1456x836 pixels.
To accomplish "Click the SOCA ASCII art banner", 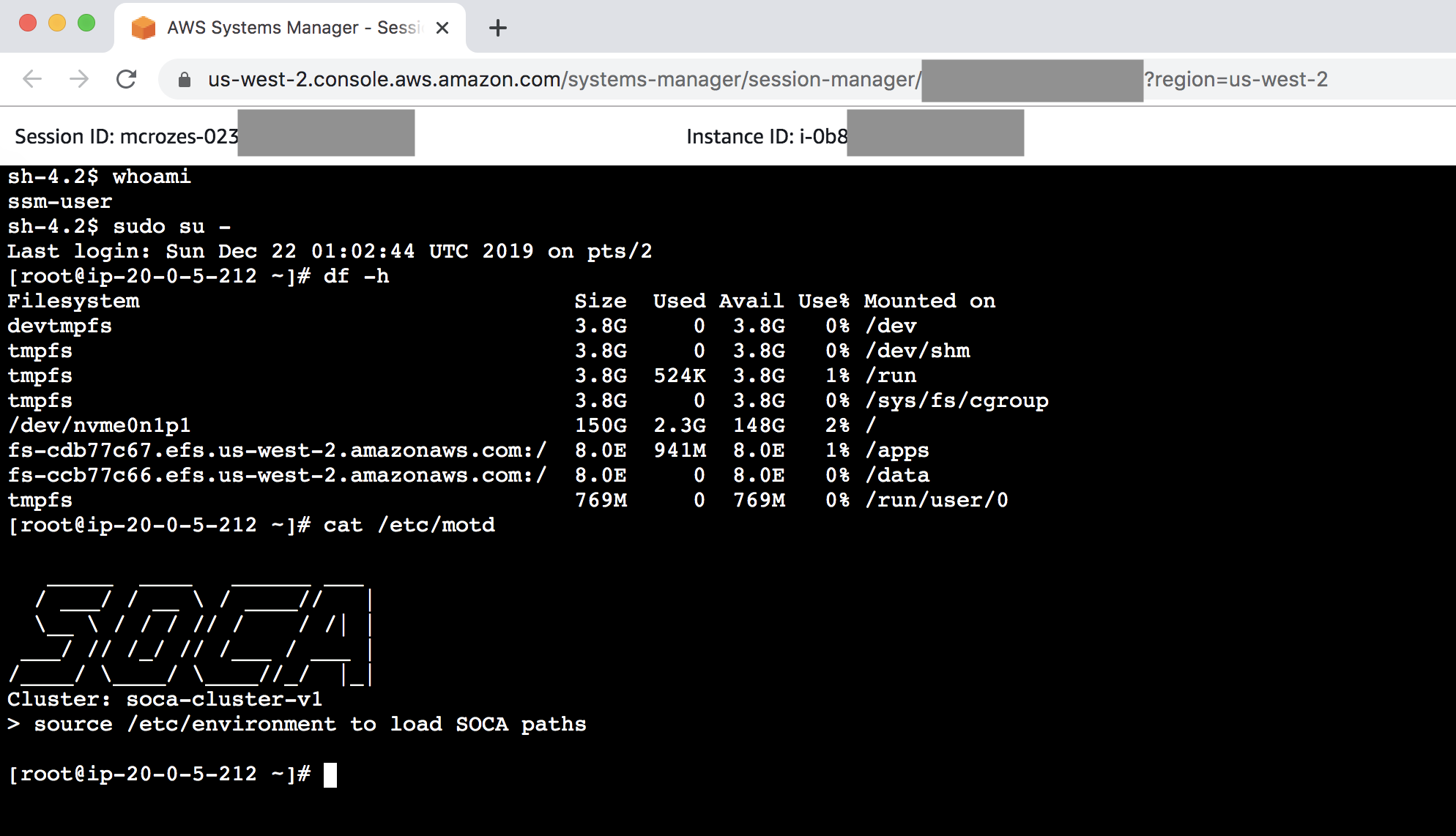I will tap(192, 635).
